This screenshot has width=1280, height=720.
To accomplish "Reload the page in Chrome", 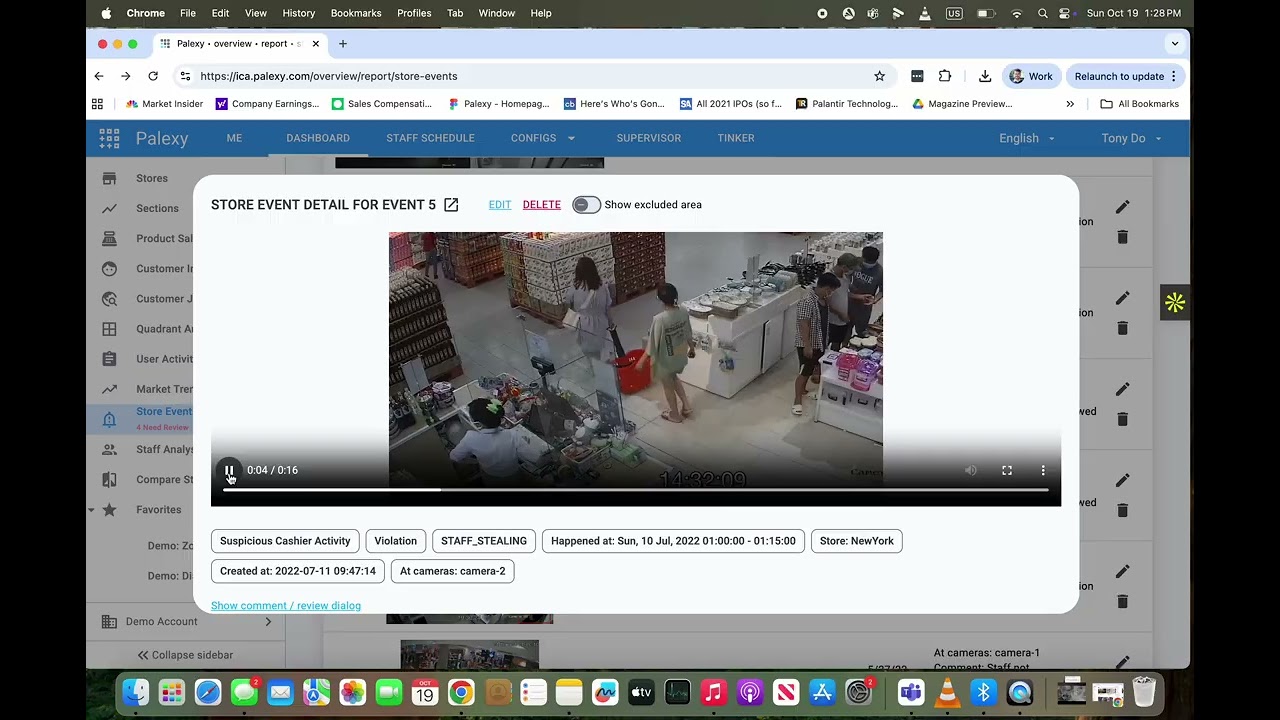I will (x=153, y=76).
